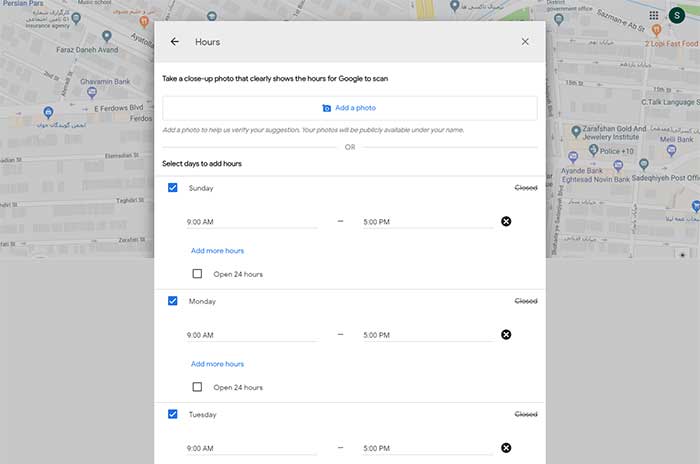
Task: Open the green S account avatar
Action: 677,16
